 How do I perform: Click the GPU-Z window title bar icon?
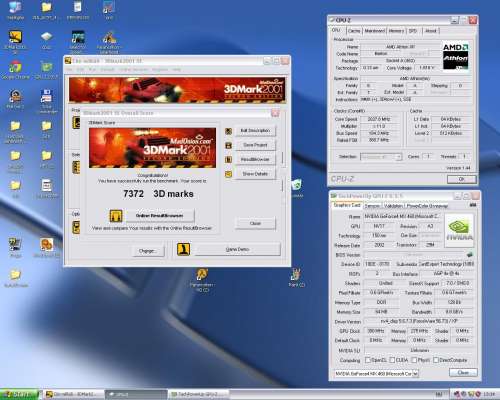[x=334, y=196]
